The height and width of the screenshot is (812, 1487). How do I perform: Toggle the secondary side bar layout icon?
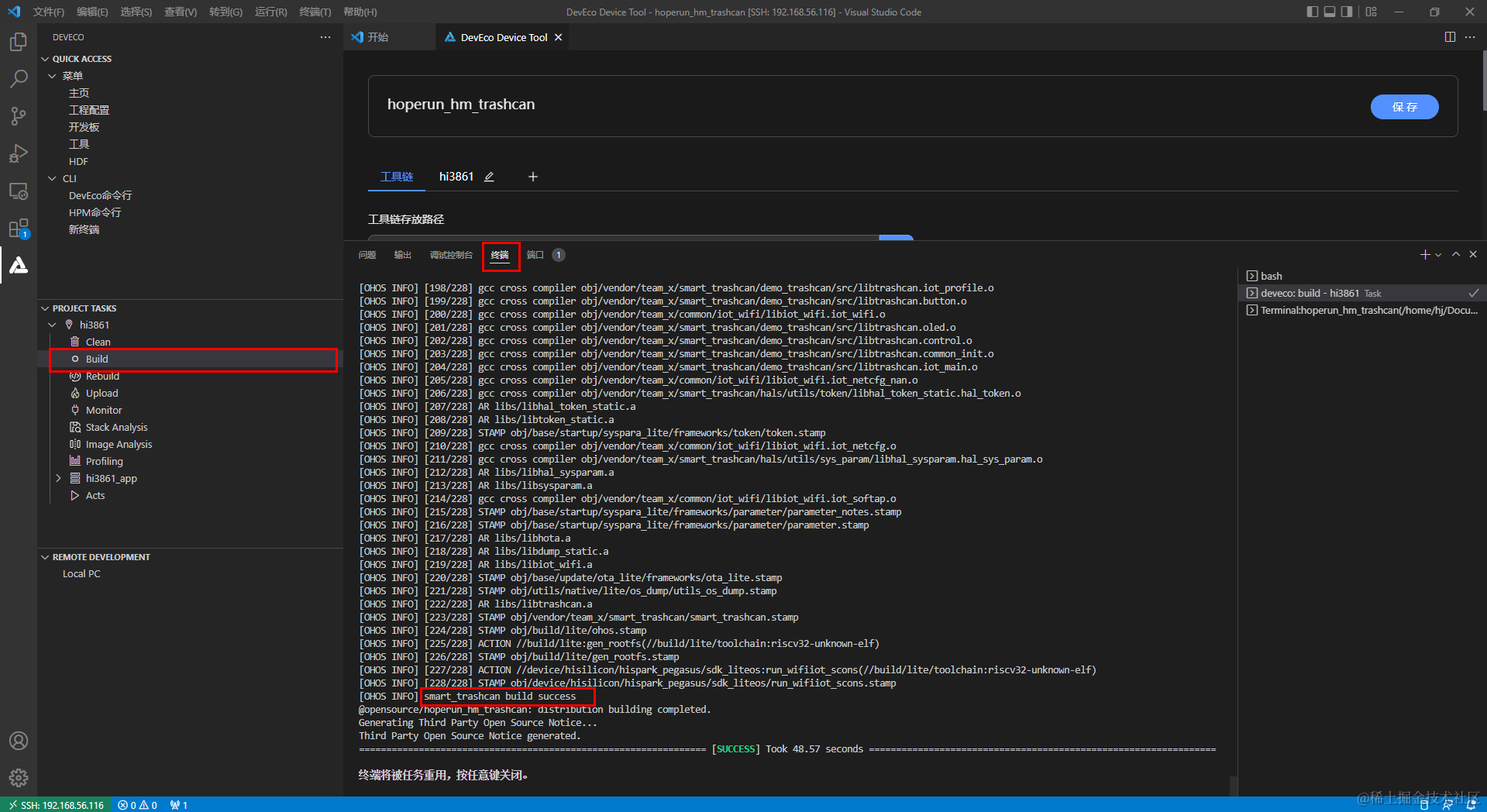[x=1347, y=12]
